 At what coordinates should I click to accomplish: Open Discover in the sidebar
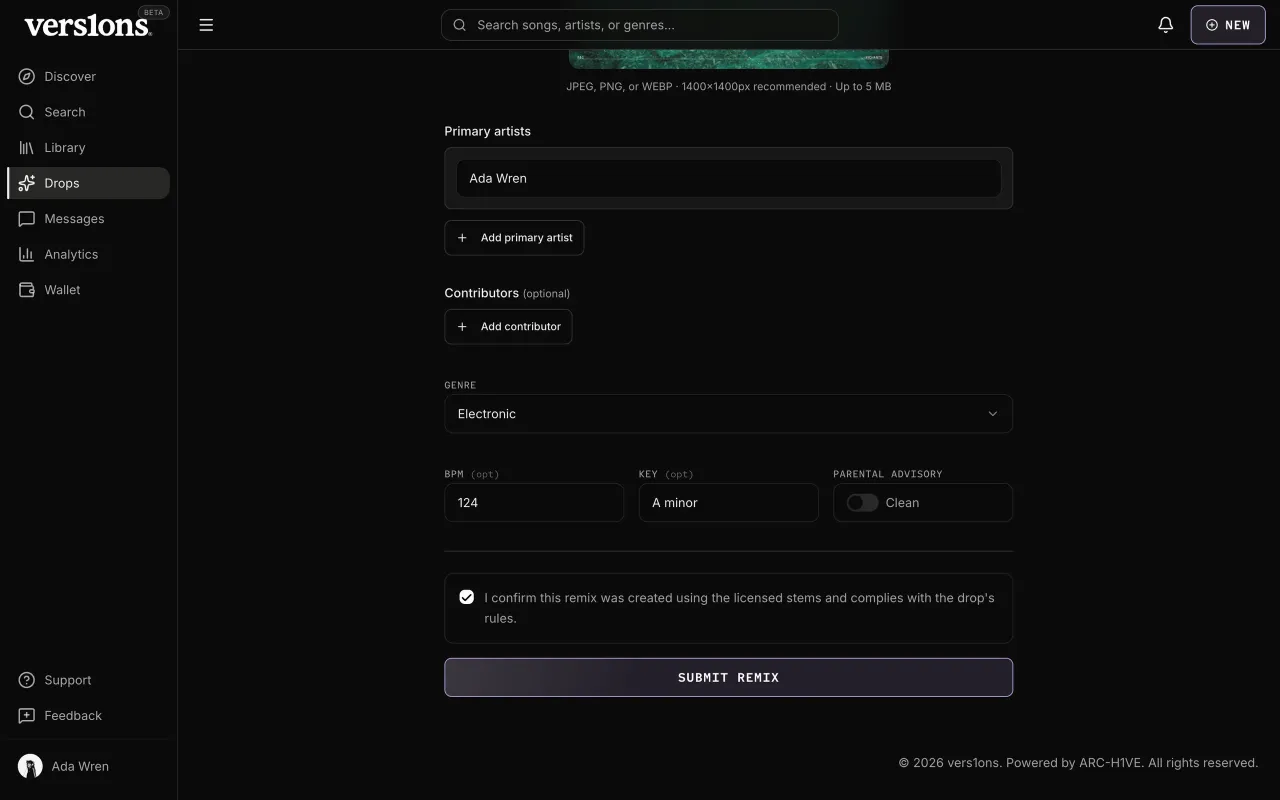[88, 76]
